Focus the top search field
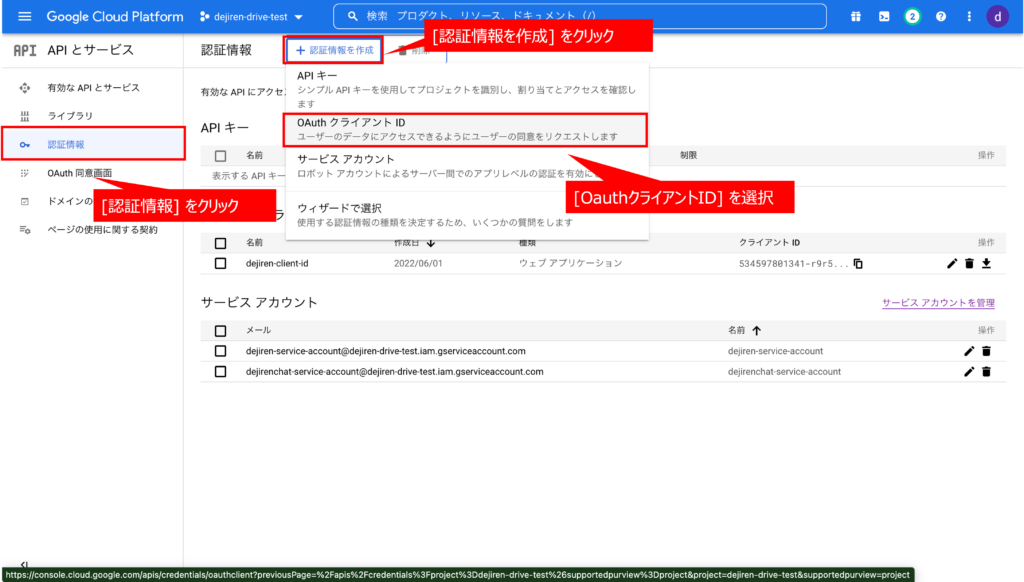 (x=580, y=16)
